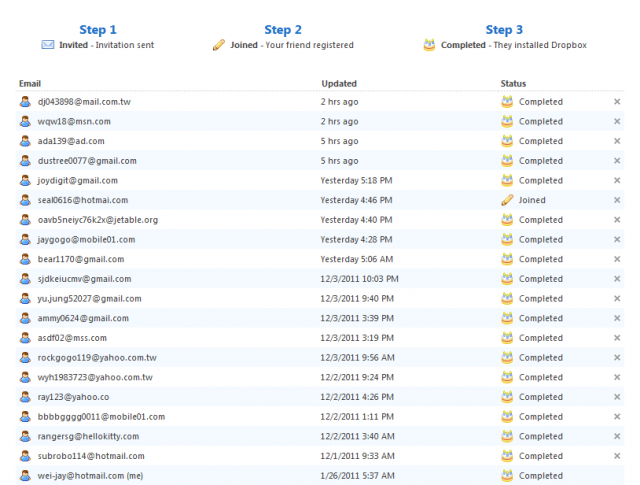Remove ammy0624@gmail.com from the list

point(617,318)
